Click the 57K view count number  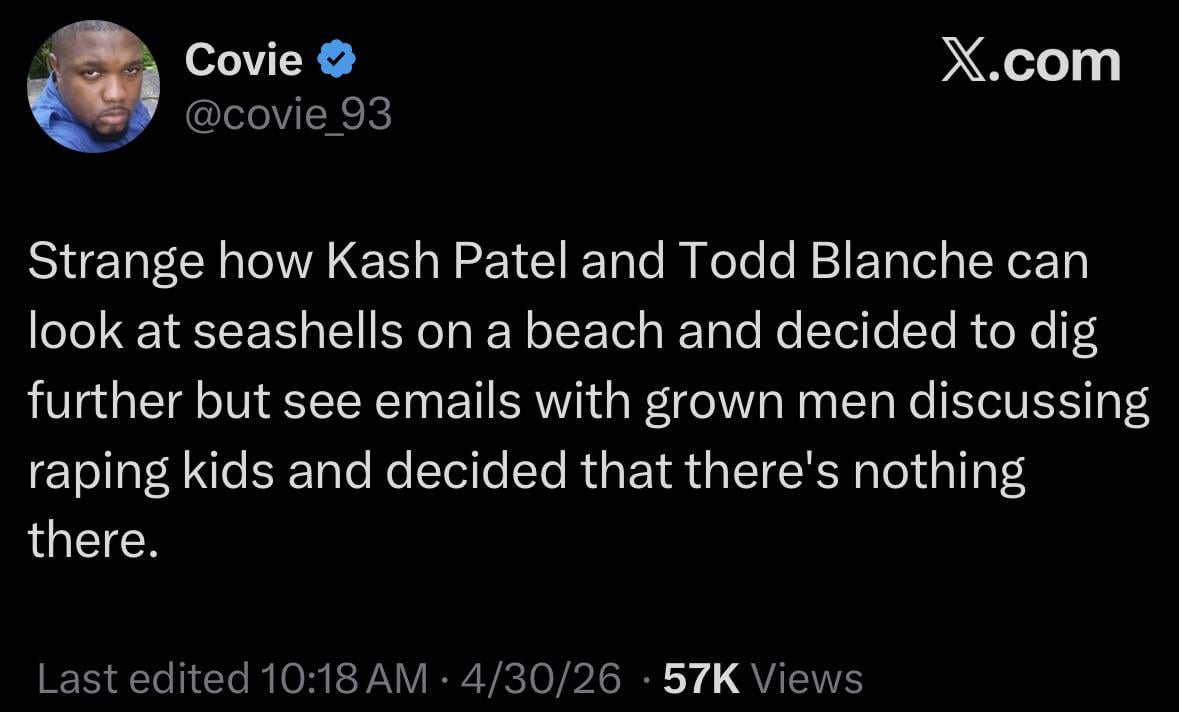tap(701, 679)
